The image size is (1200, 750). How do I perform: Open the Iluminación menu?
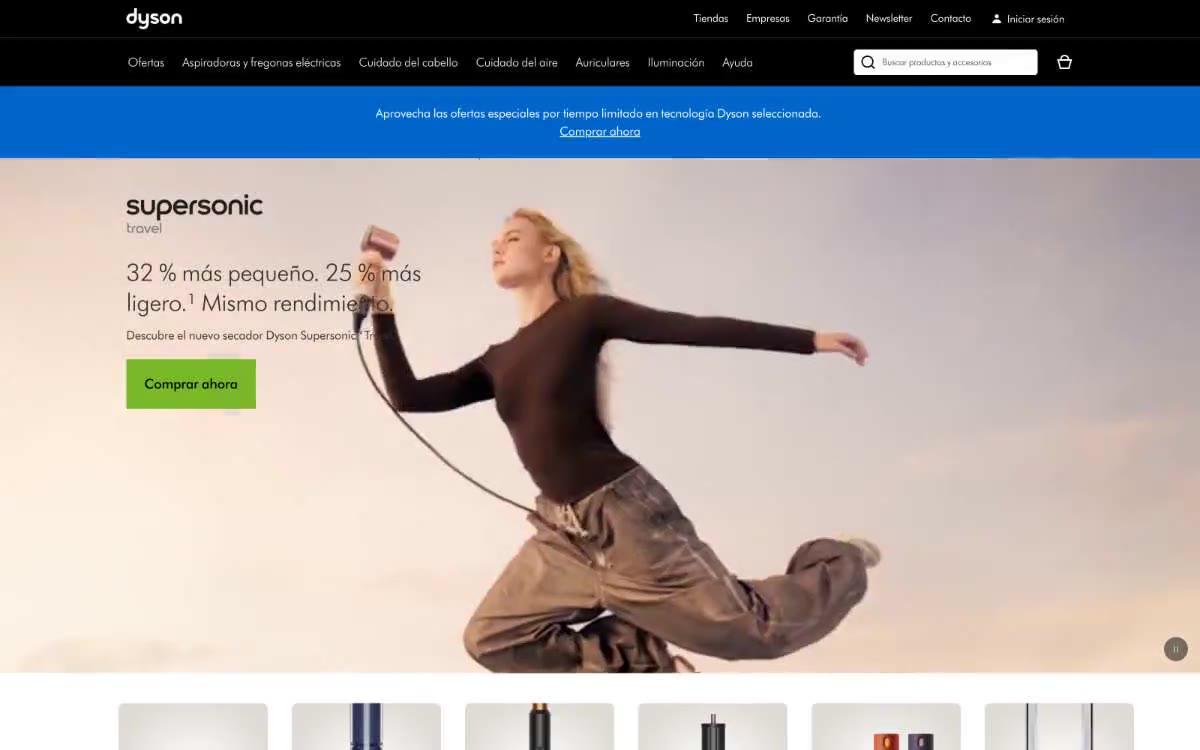coord(676,62)
